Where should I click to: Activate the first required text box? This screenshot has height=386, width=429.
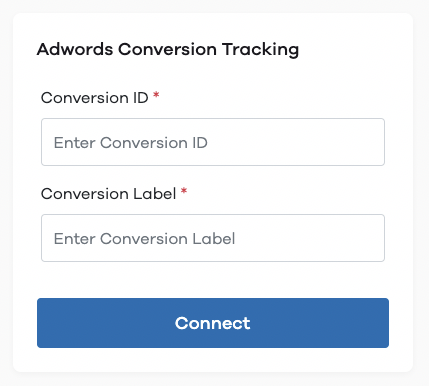[213, 142]
